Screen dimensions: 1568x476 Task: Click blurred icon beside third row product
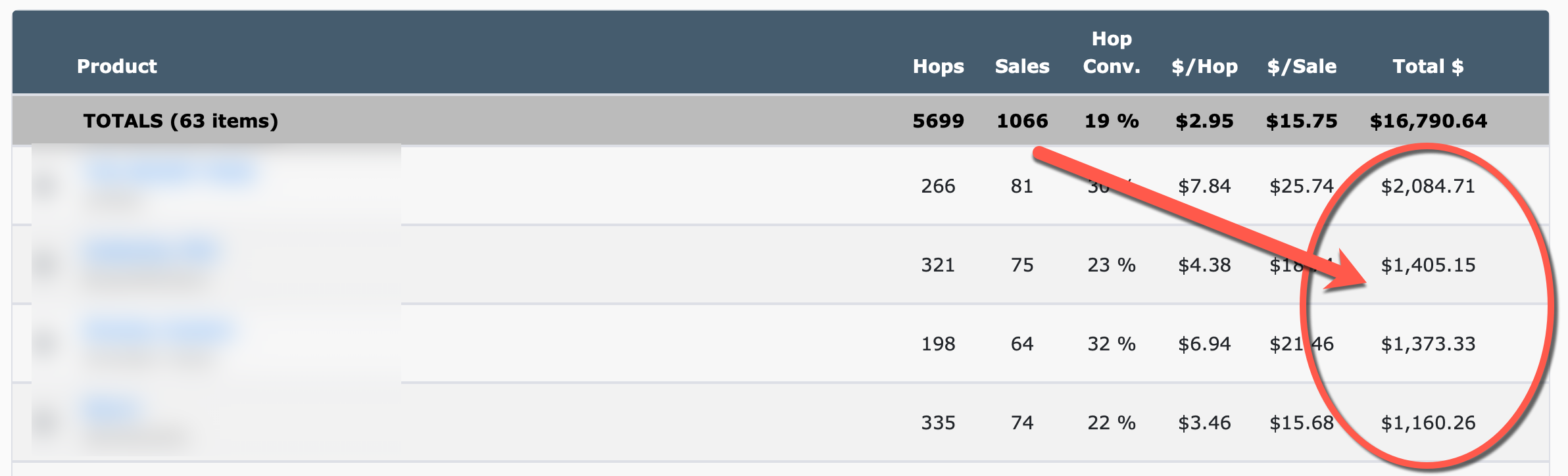point(46,343)
